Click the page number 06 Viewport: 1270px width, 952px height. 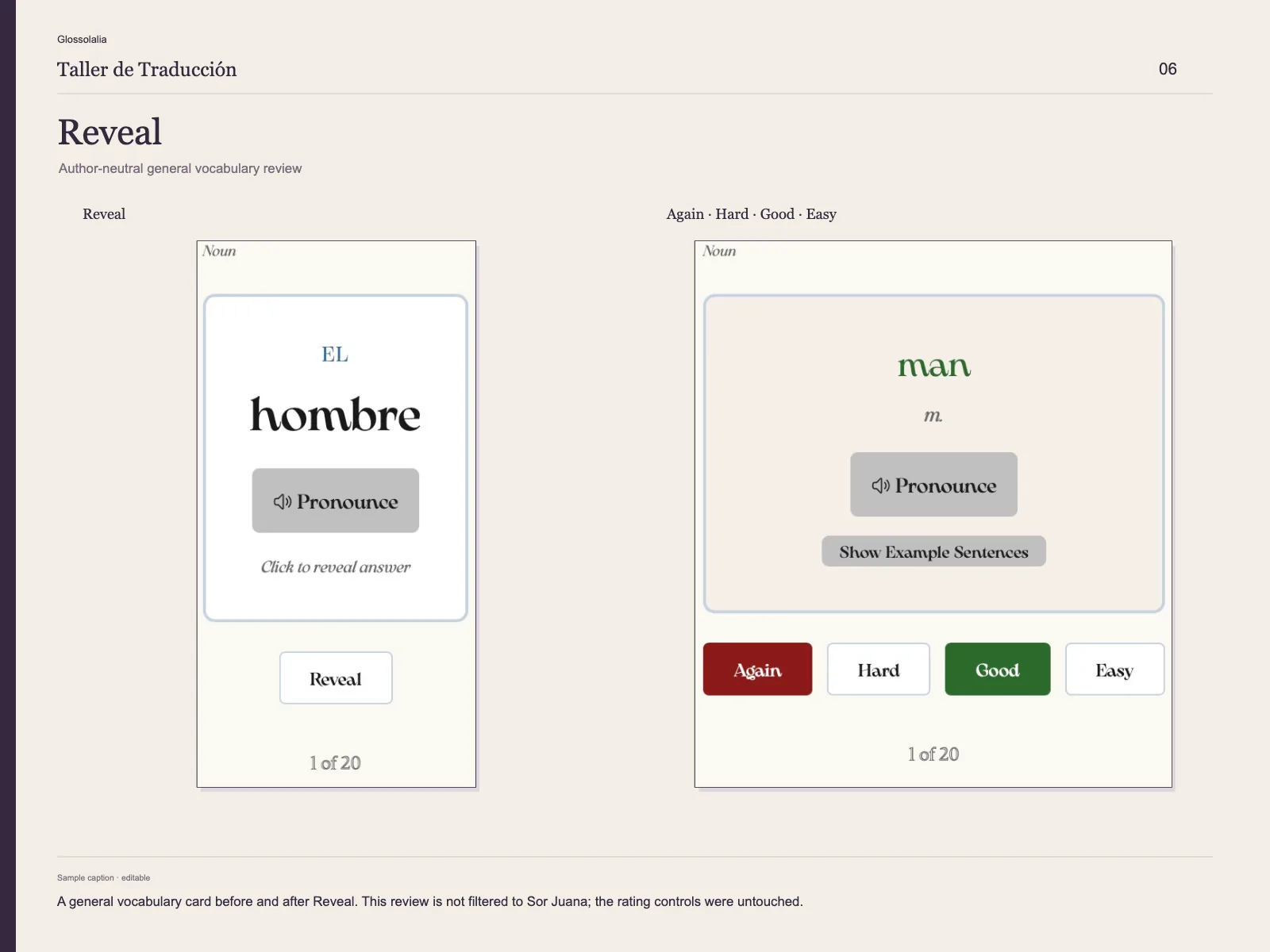[x=1168, y=69]
